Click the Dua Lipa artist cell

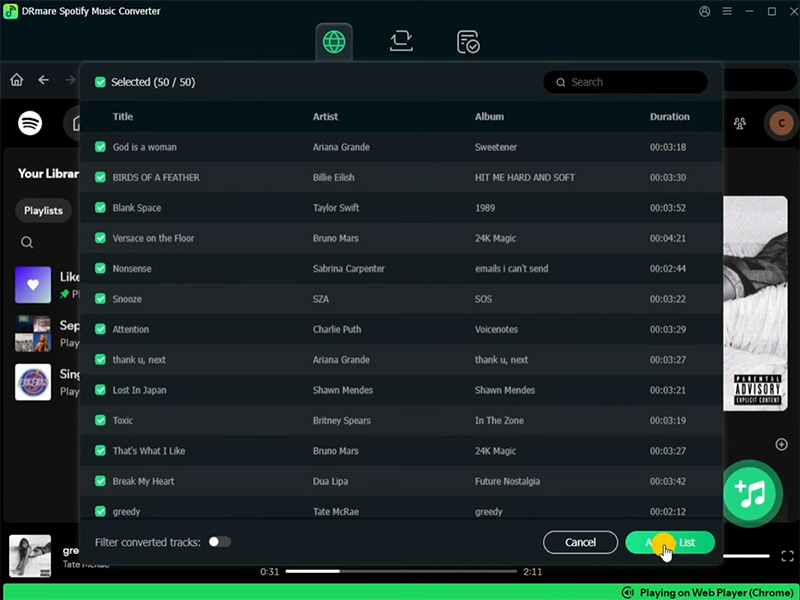click(330, 481)
